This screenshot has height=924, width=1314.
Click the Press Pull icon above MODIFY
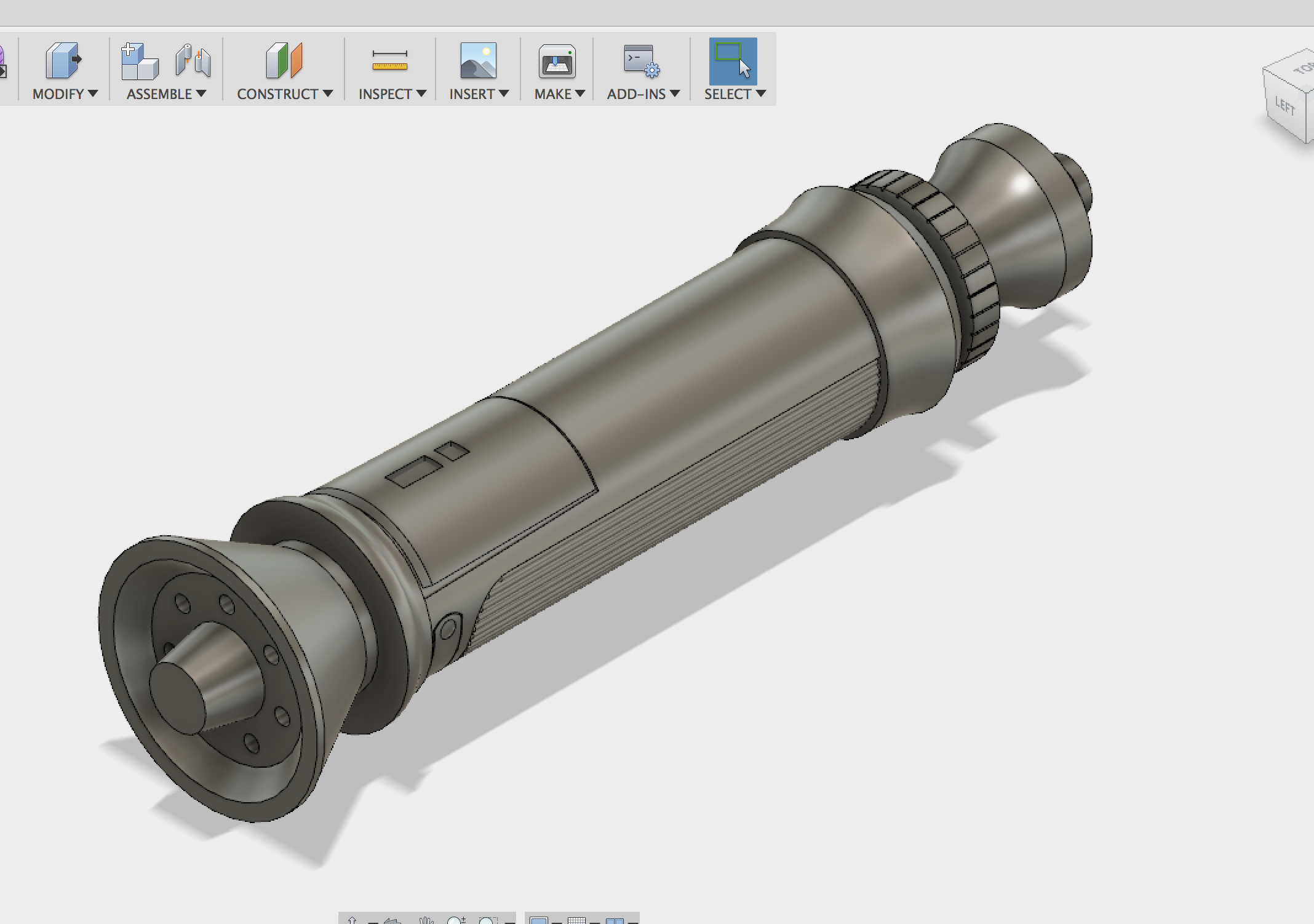point(63,60)
